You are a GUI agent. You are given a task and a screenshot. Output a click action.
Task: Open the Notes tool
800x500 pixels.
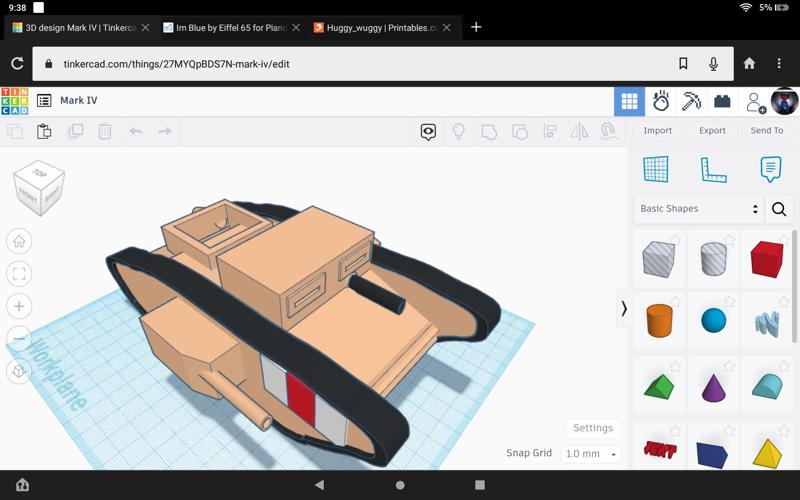770,169
